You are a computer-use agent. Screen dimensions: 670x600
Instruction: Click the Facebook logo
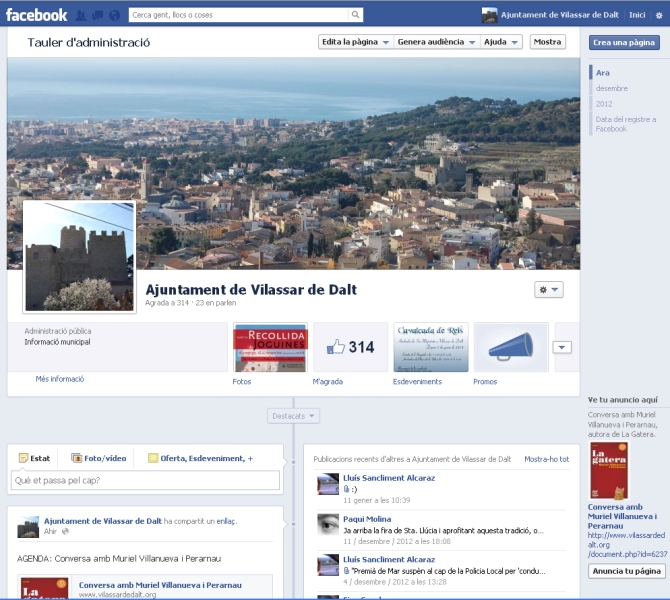pos(36,15)
